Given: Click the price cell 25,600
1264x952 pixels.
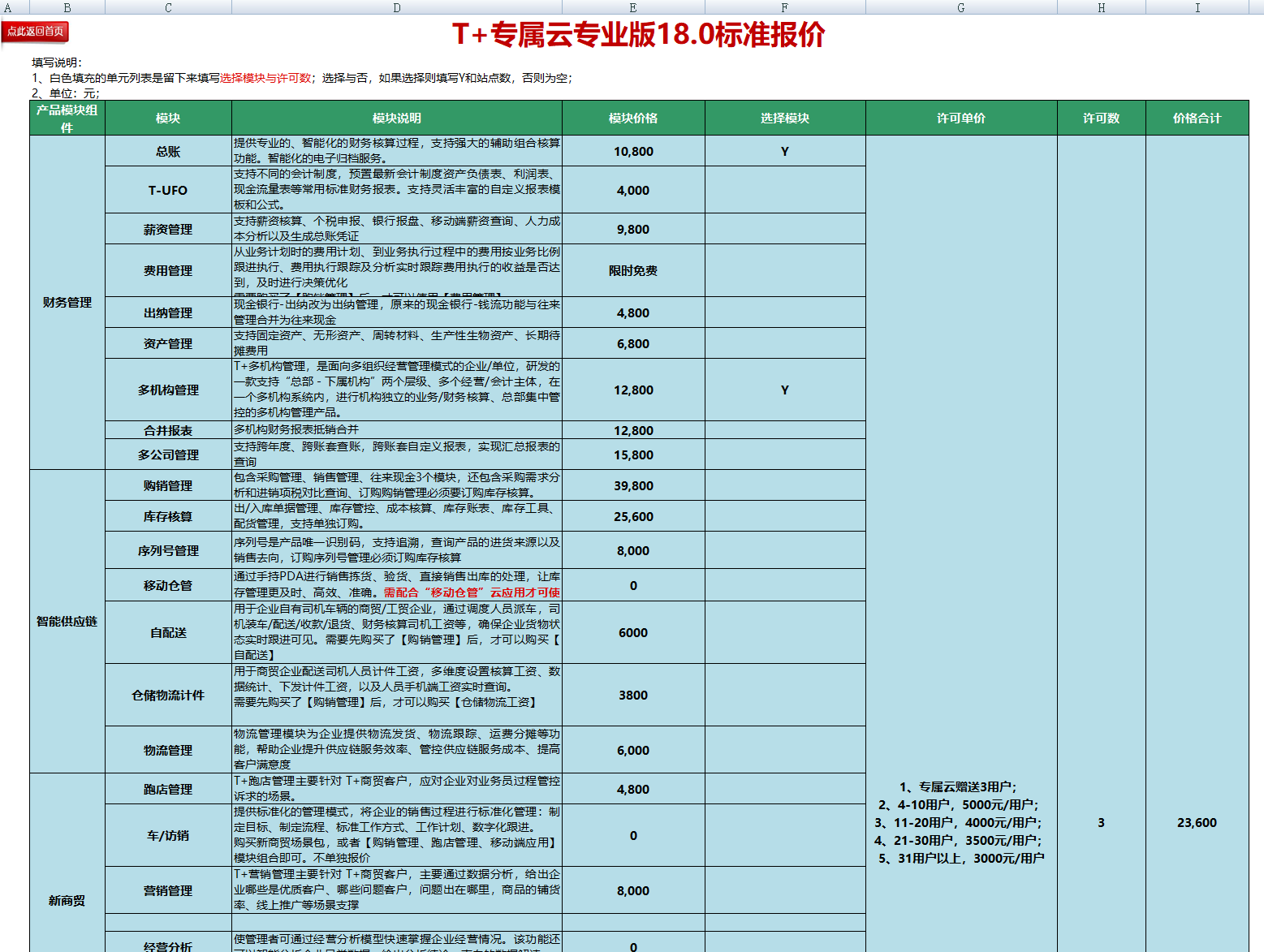Looking at the screenshot, I should click(633, 516).
